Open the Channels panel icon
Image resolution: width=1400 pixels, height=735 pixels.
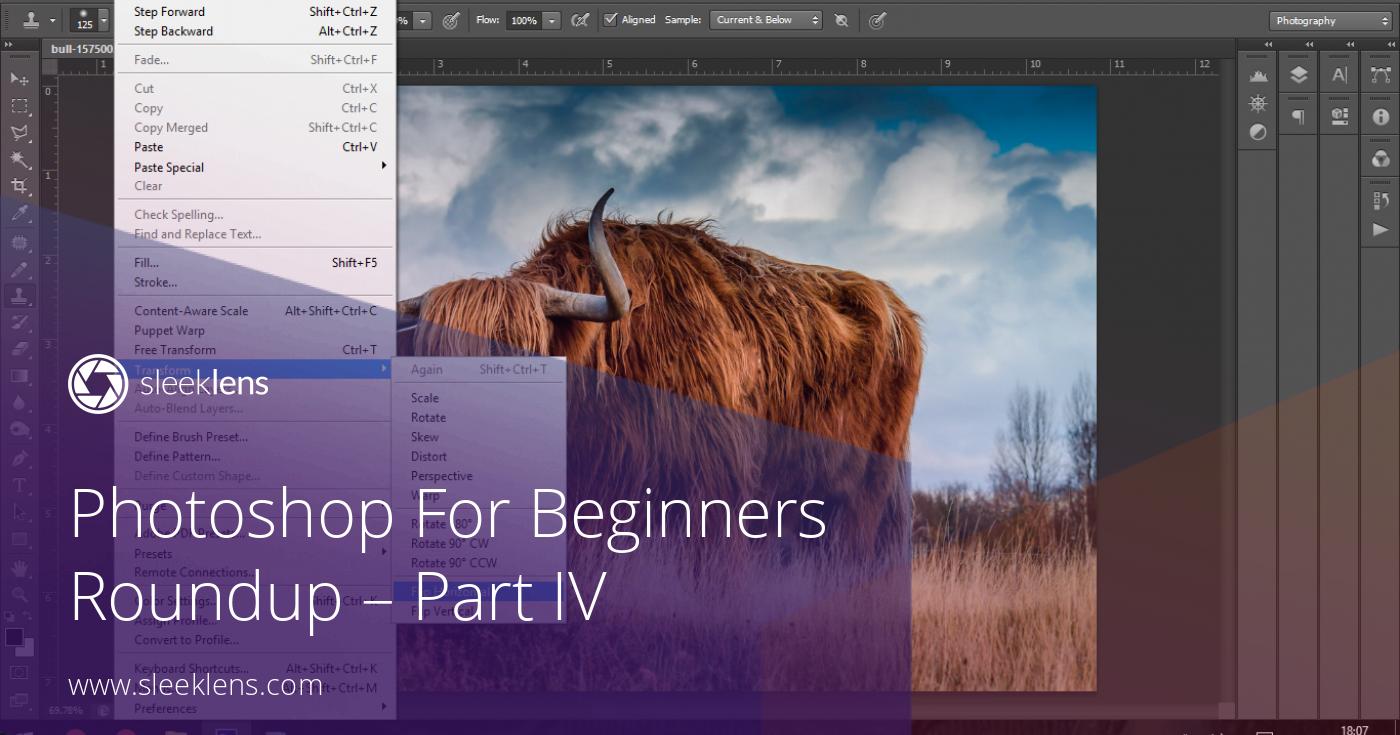pos(1380,159)
